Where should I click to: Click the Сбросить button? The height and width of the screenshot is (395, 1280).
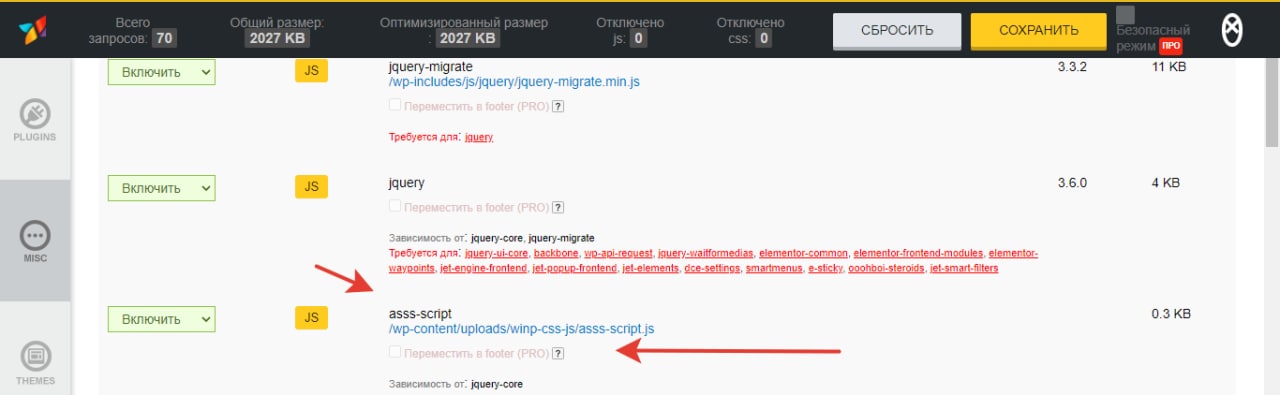pos(897,30)
